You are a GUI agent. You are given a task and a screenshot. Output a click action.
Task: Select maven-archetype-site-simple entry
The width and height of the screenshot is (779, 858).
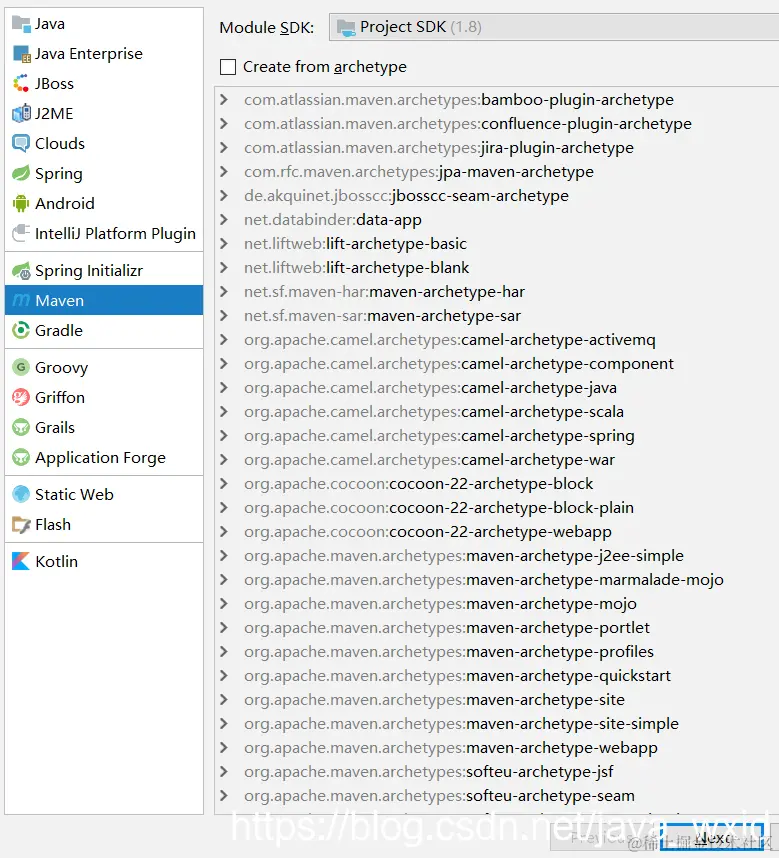tap(461, 724)
